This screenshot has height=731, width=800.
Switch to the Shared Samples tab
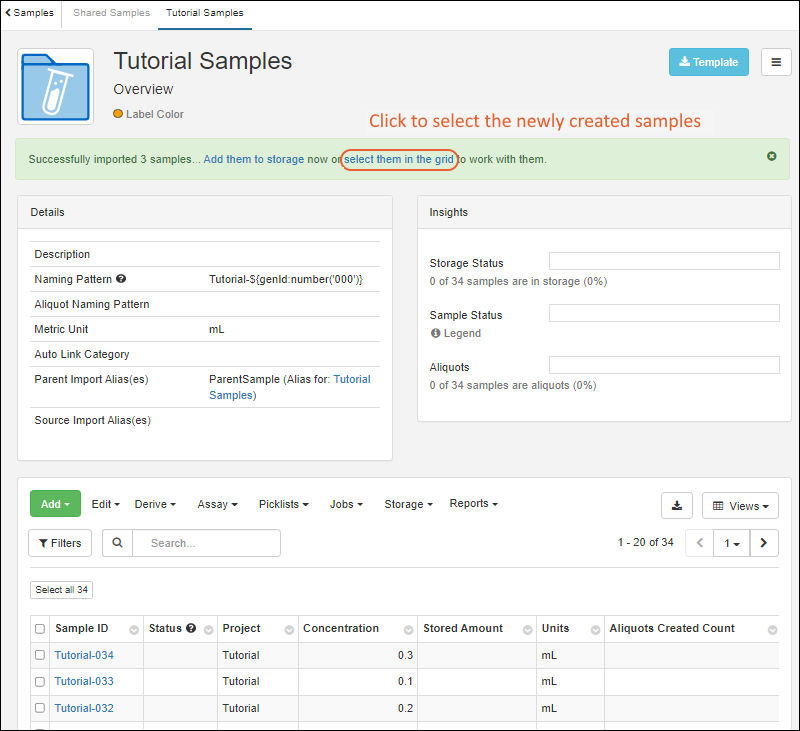click(111, 13)
